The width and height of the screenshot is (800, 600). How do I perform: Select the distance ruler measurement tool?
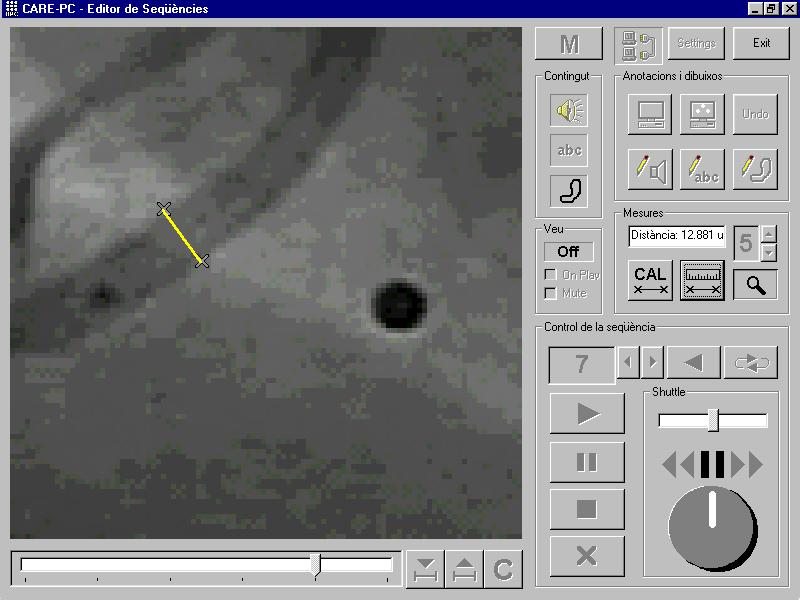point(702,281)
